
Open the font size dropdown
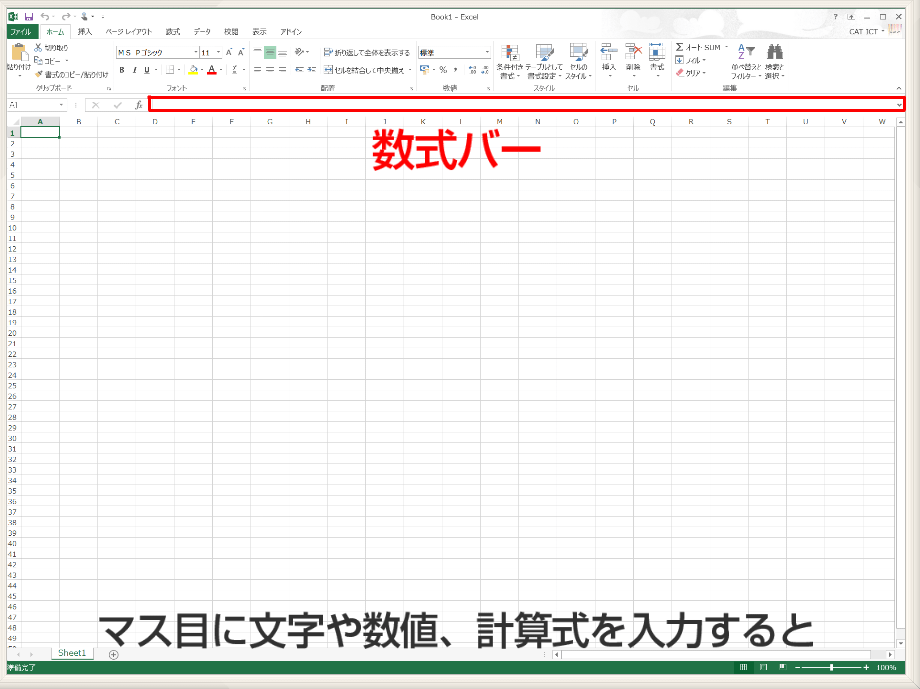(x=217, y=51)
